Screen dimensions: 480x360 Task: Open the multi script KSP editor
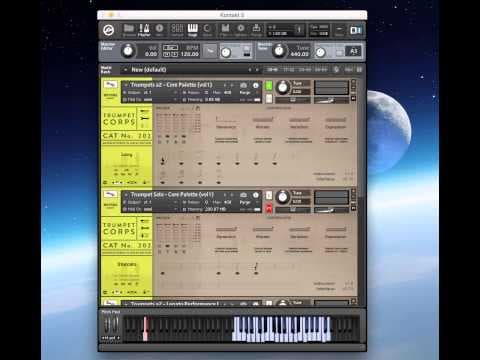click(x=337, y=70)
